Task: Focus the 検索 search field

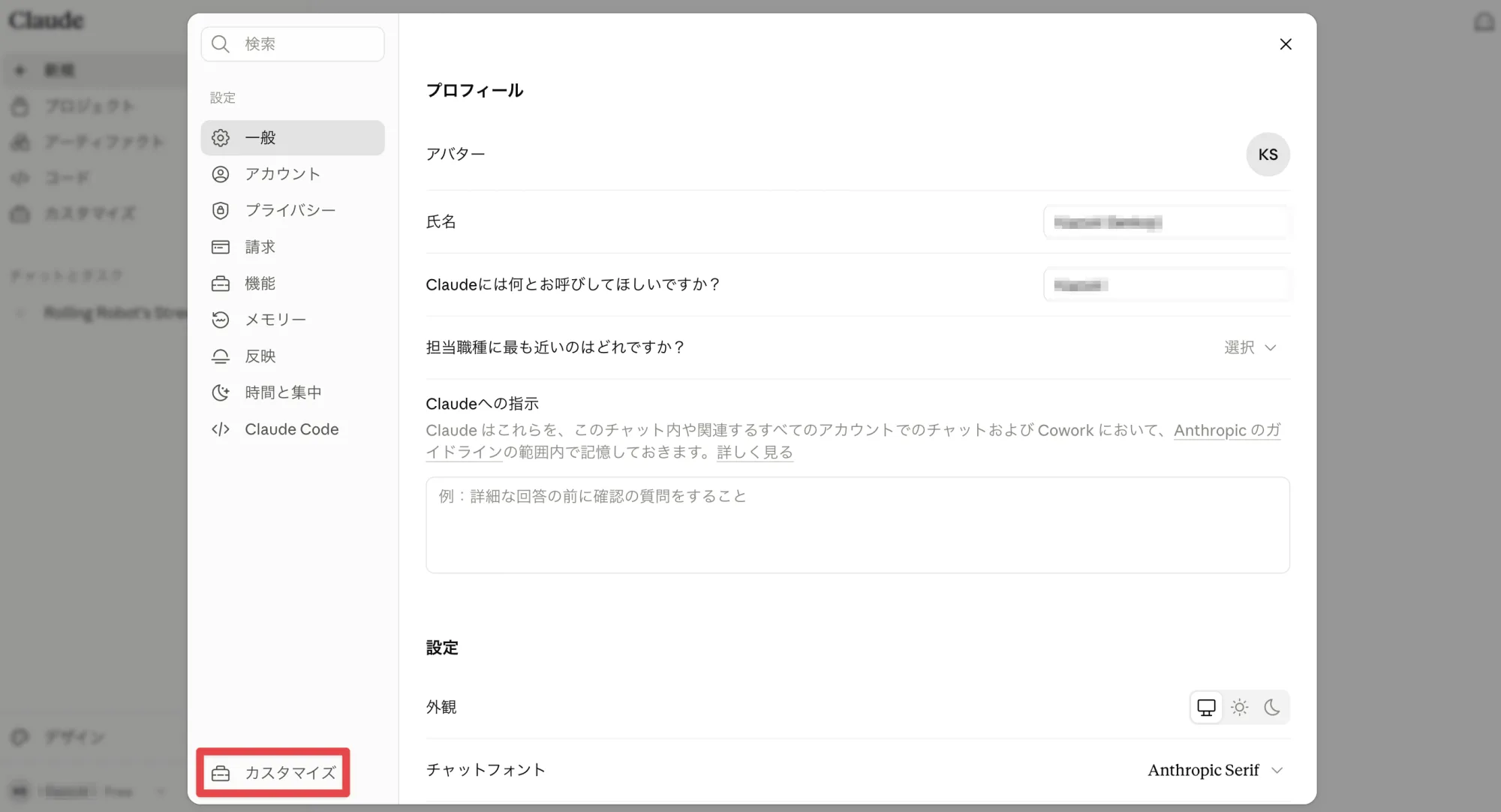Action: [293, 44]
